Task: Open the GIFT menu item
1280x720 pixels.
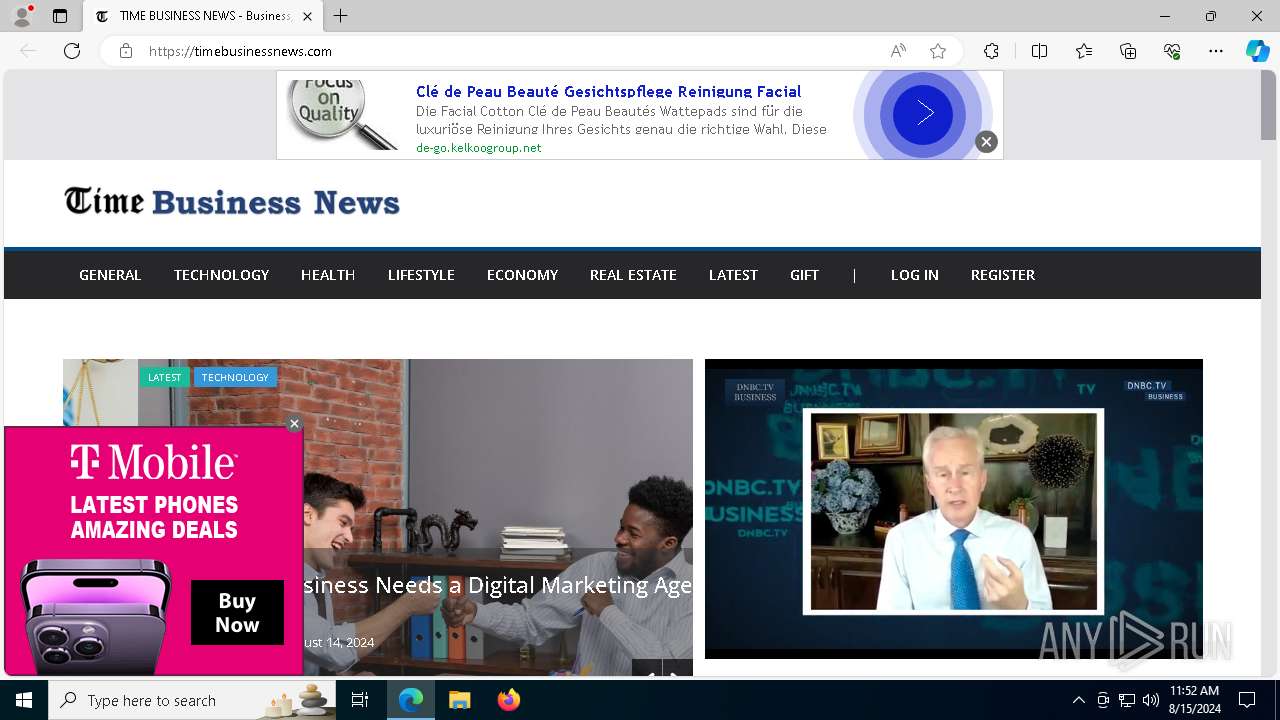Action: point(804,275)
